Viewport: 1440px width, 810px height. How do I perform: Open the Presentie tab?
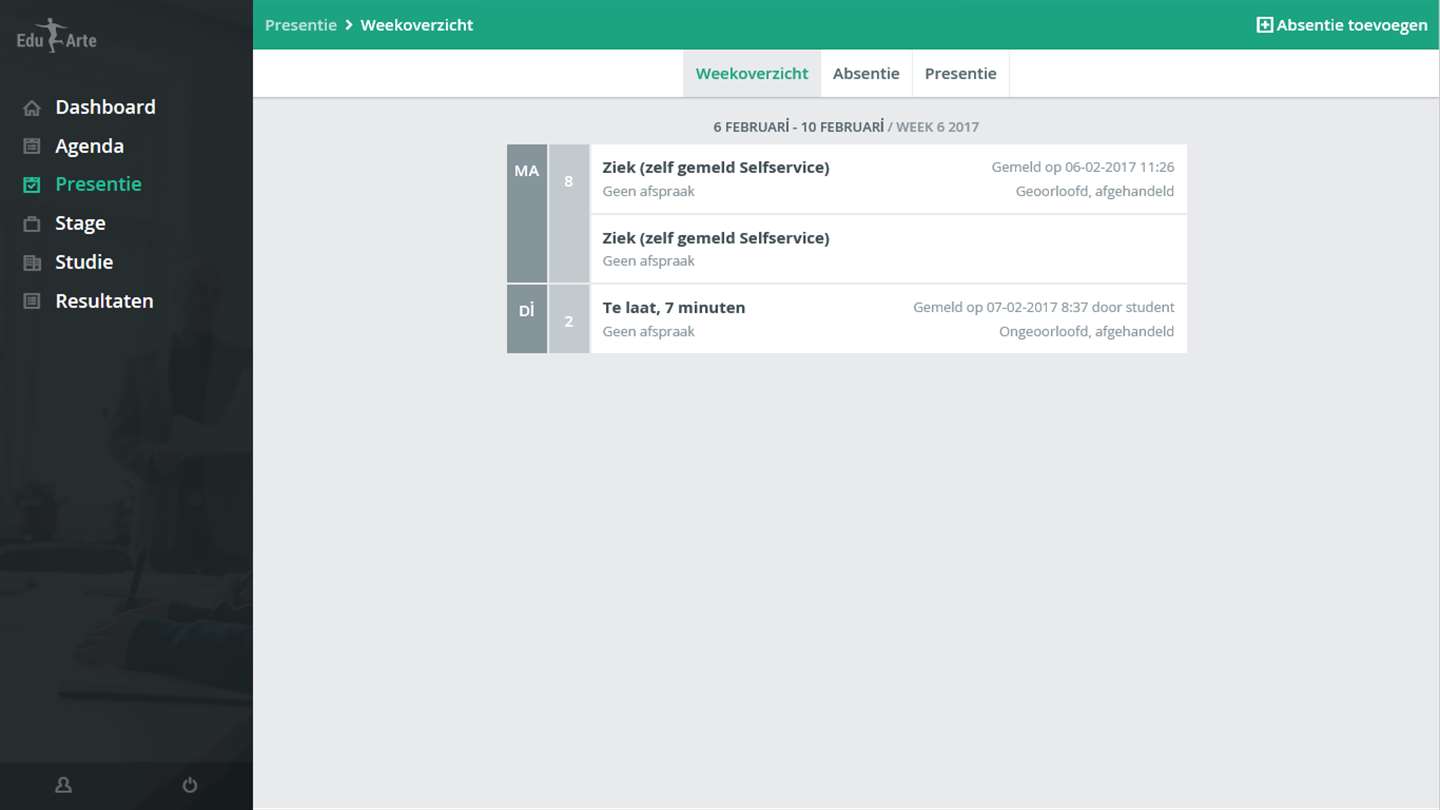961,74
